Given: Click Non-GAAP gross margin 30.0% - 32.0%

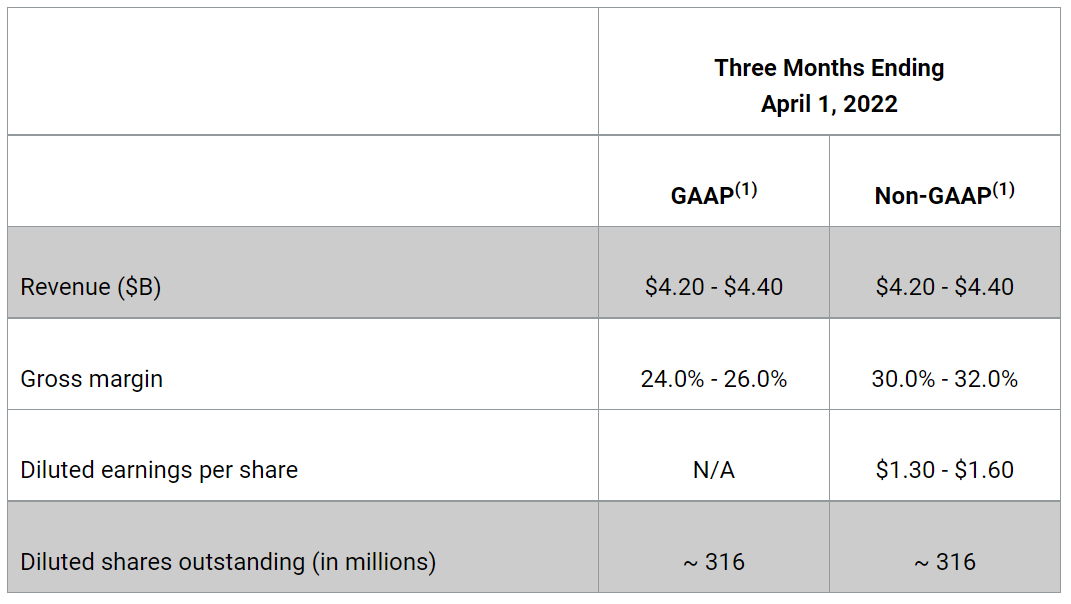Looking at the screenshot, I should click(x=945, y=379).
